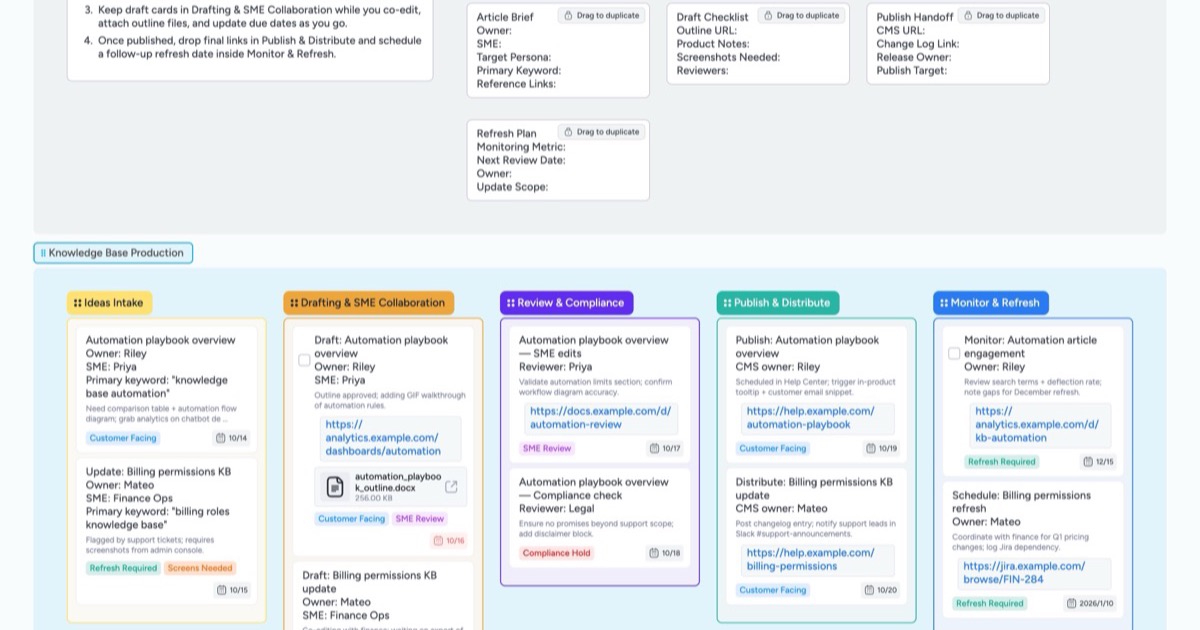The height and width of the screenshot is (630, 1200).
Task: Click the 'Publish Handoff' template title
Action: coord(915,17)
